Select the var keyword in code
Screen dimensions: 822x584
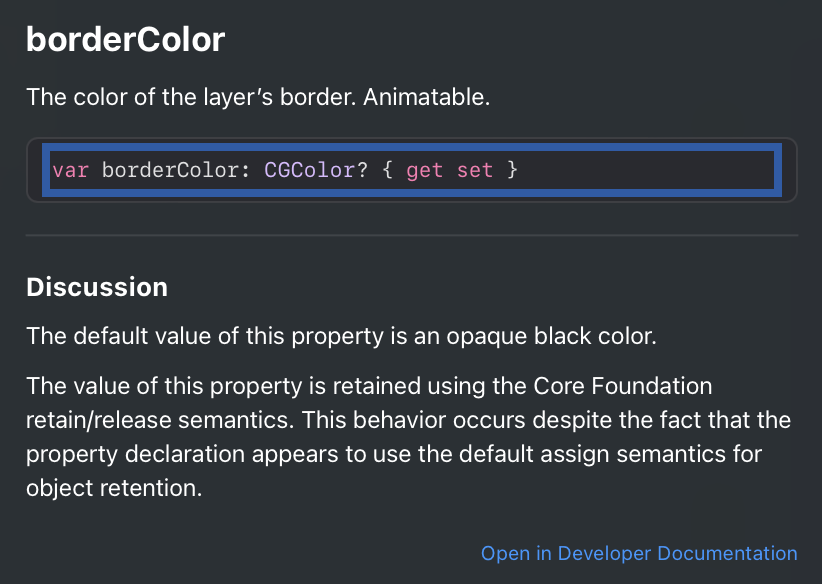point(70,171)
